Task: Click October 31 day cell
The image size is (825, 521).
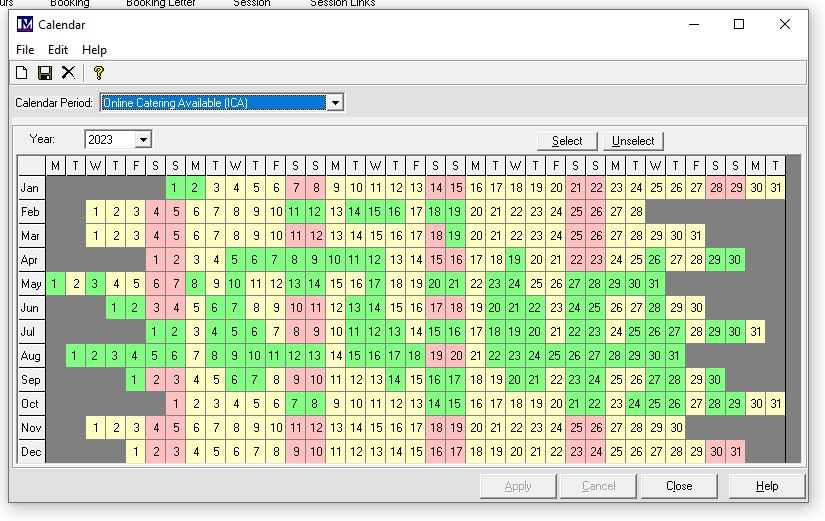Action: pos(775,404)
